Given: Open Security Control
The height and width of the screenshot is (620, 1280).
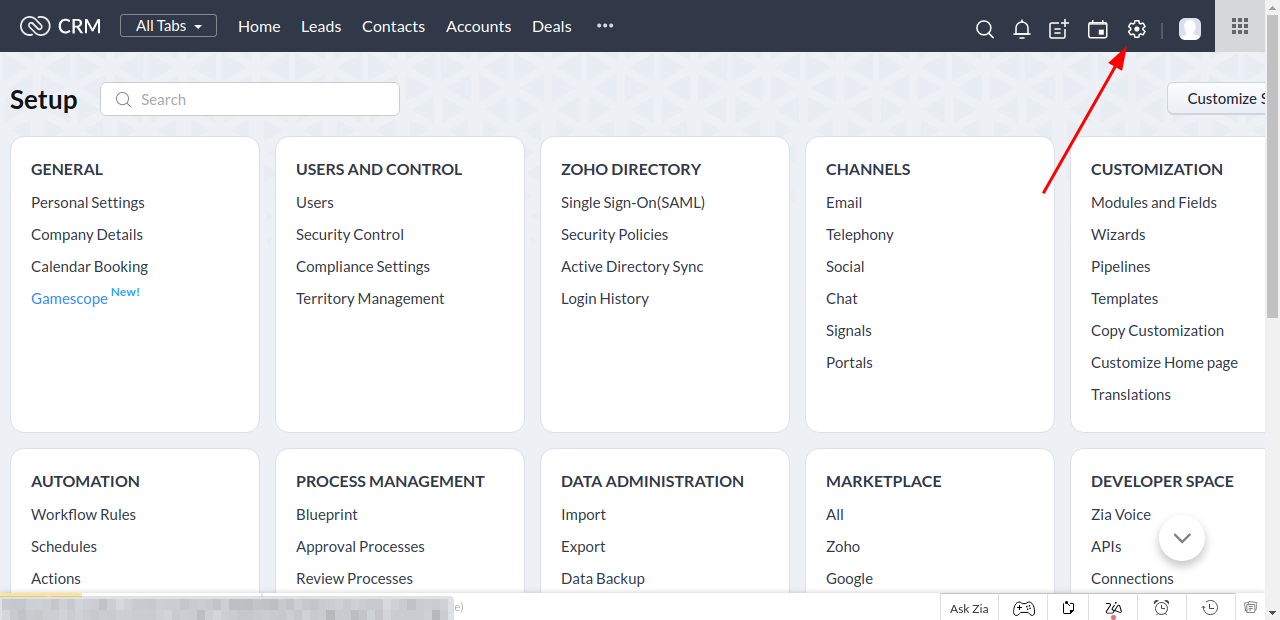Looking at the screenshot, I should (350, 235).
